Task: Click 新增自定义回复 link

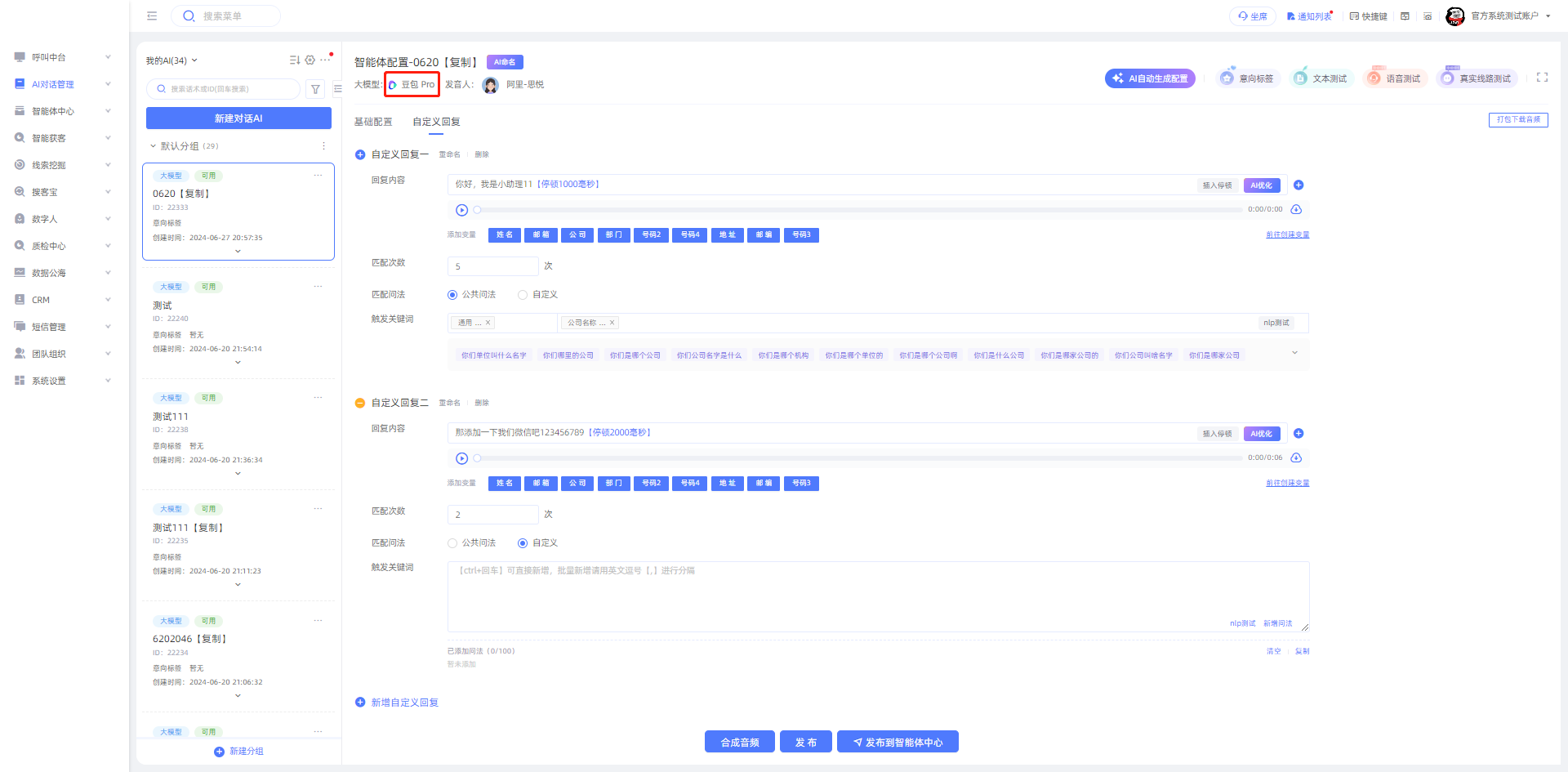Action: pyautogui.click(x=397, y=703)
